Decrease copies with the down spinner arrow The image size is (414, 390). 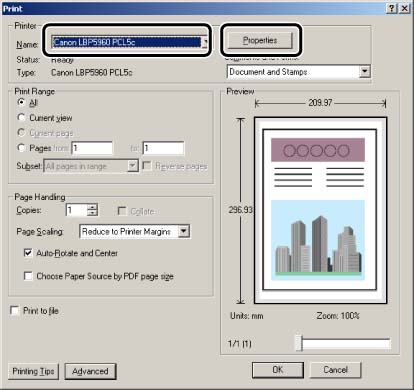pyautogui.click(x=92, y=213)
